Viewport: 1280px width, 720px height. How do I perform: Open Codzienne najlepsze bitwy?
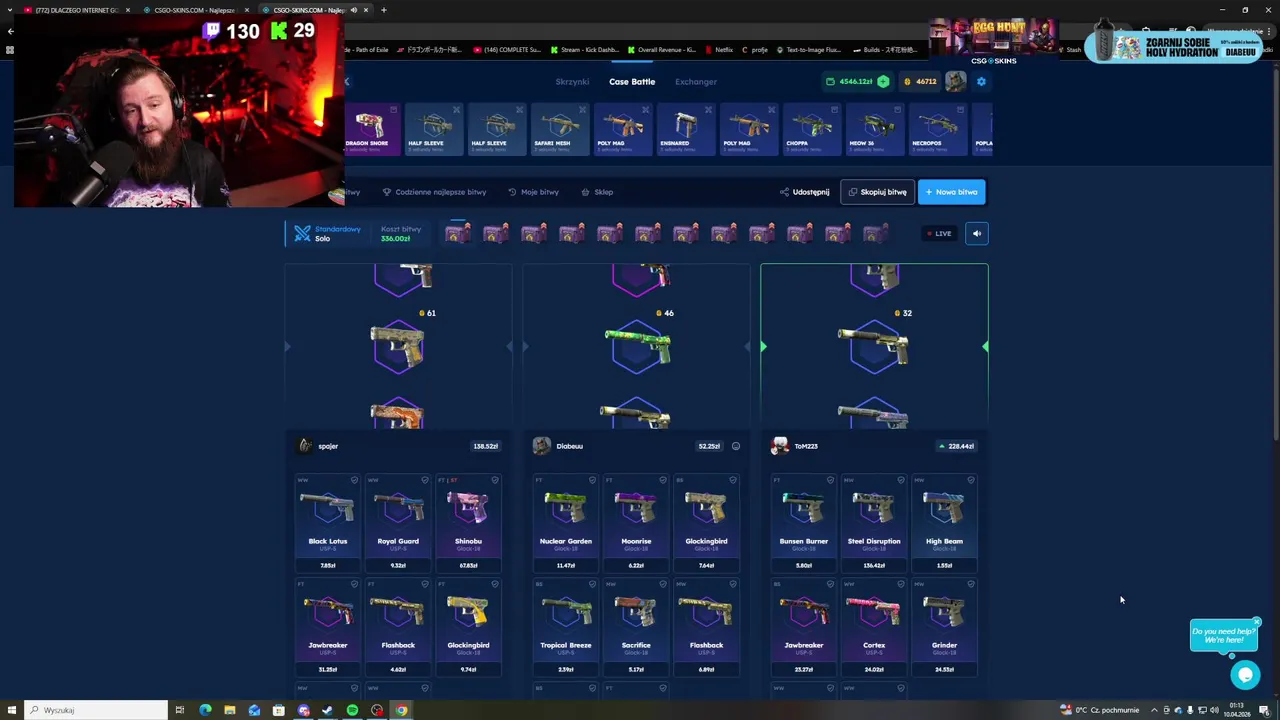tap(435, 192)
